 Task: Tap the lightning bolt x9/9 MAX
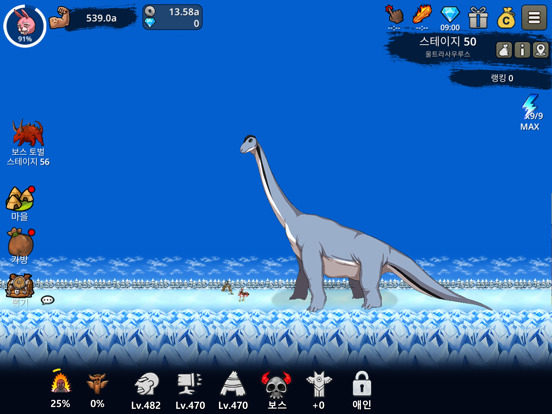tap(531, 112)
